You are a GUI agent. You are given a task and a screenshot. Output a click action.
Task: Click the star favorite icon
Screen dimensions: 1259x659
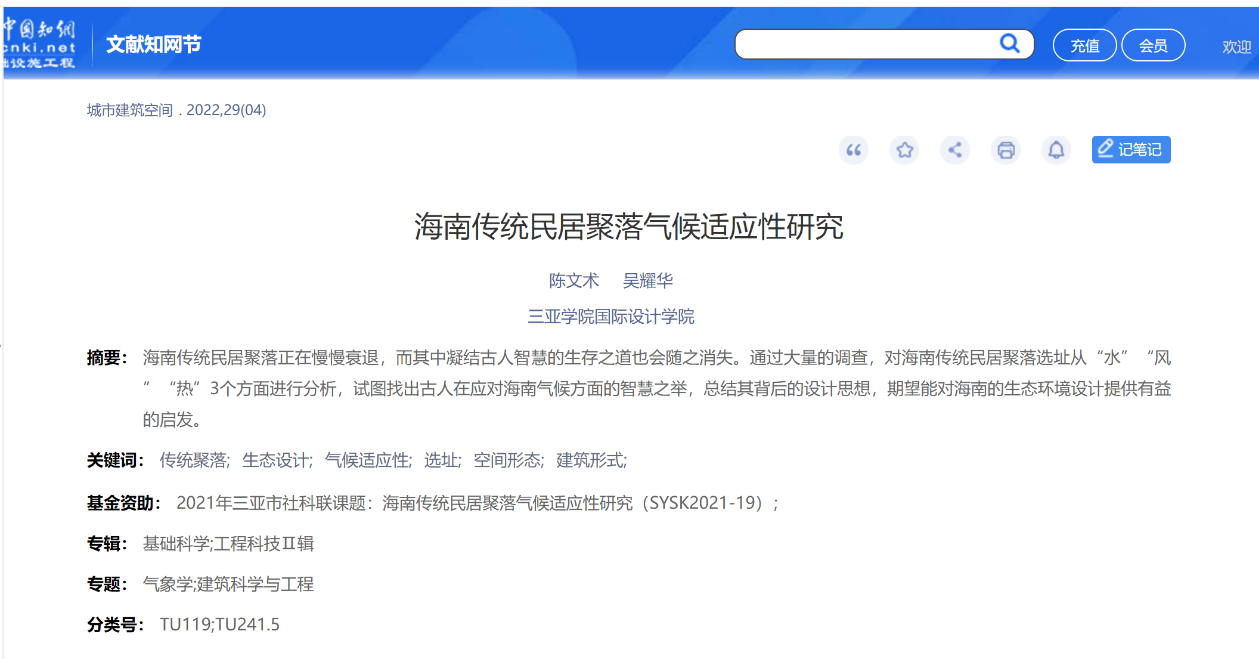click(x=905, y=150)
